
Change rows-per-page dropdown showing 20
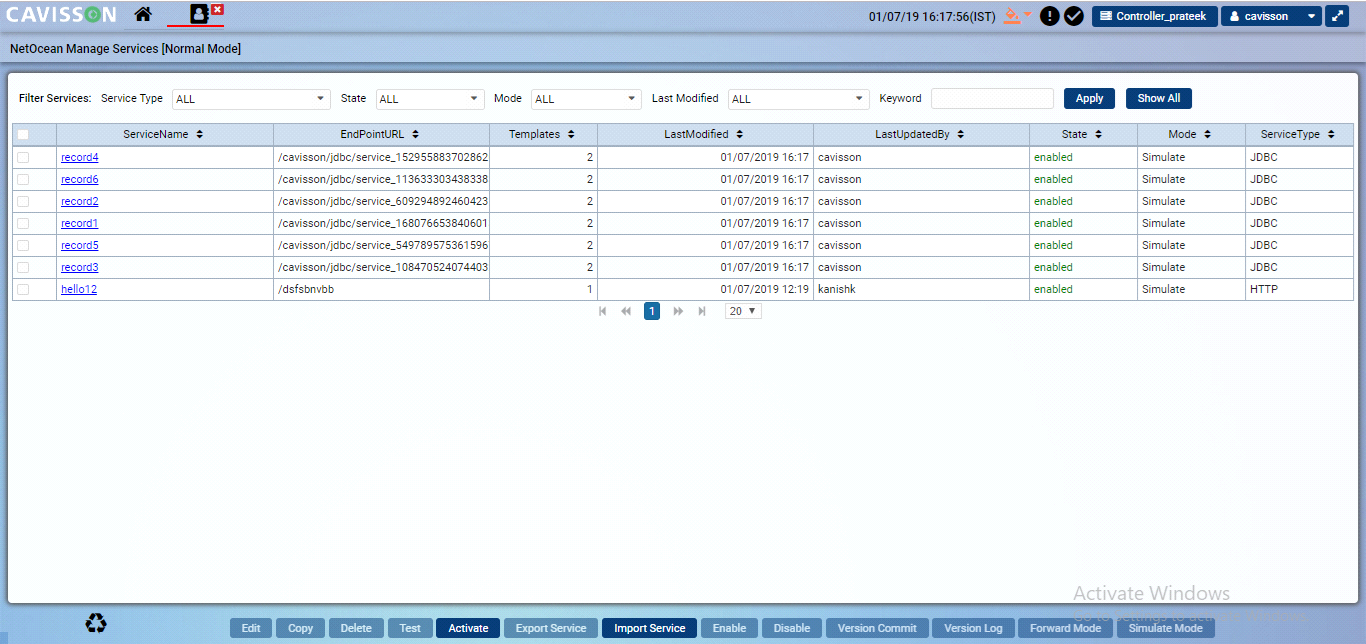point(743,312)
